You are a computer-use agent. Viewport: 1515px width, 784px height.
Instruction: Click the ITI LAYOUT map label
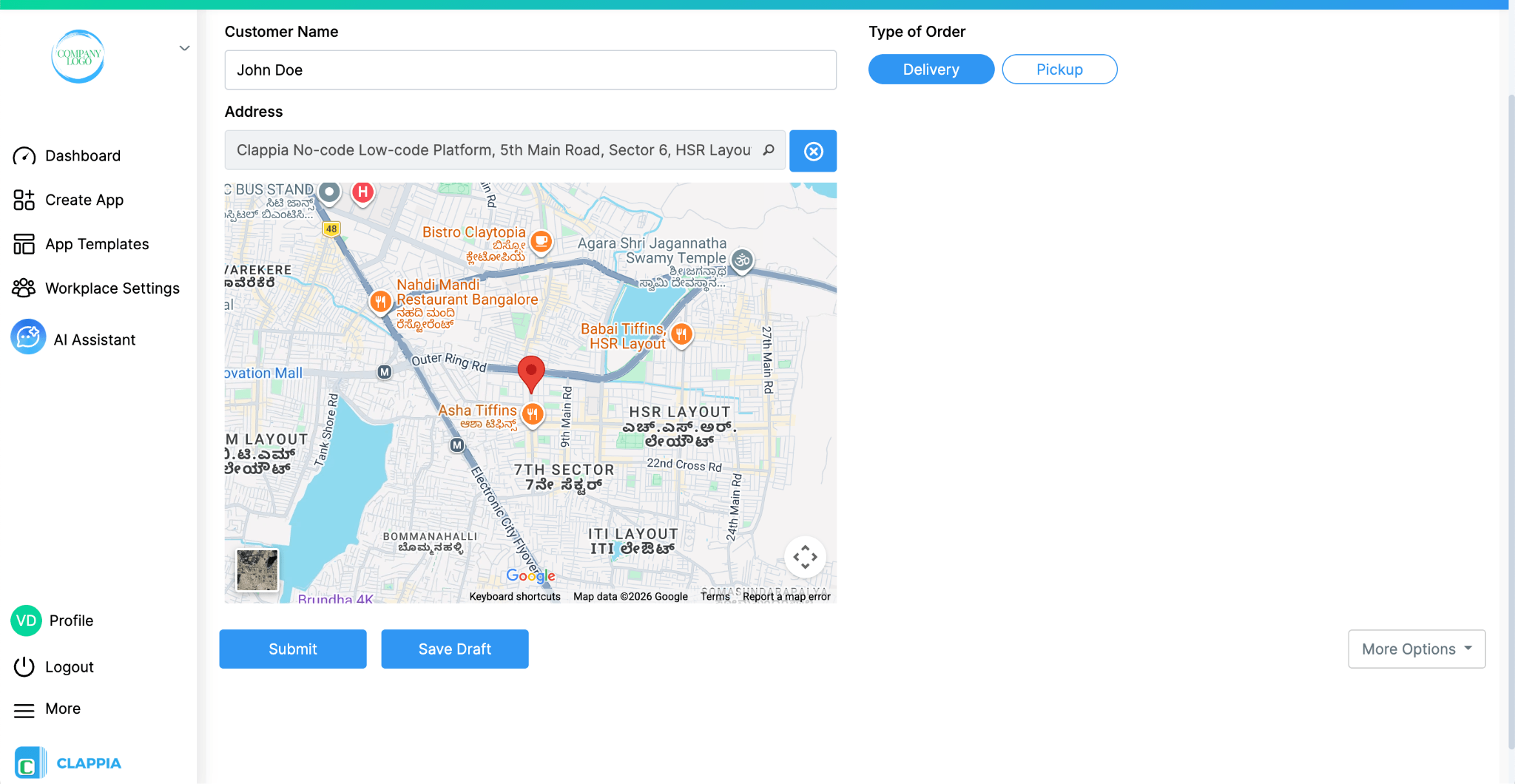pyautogui.click(x=633, y=534)
